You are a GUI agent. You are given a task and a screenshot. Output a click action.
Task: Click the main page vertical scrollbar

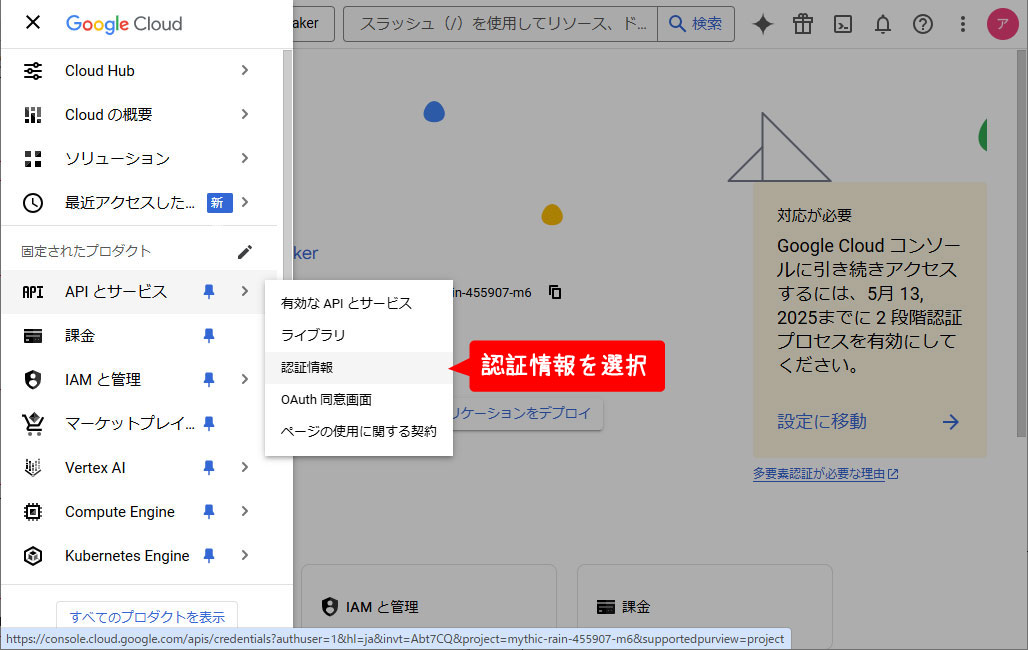1021,243
